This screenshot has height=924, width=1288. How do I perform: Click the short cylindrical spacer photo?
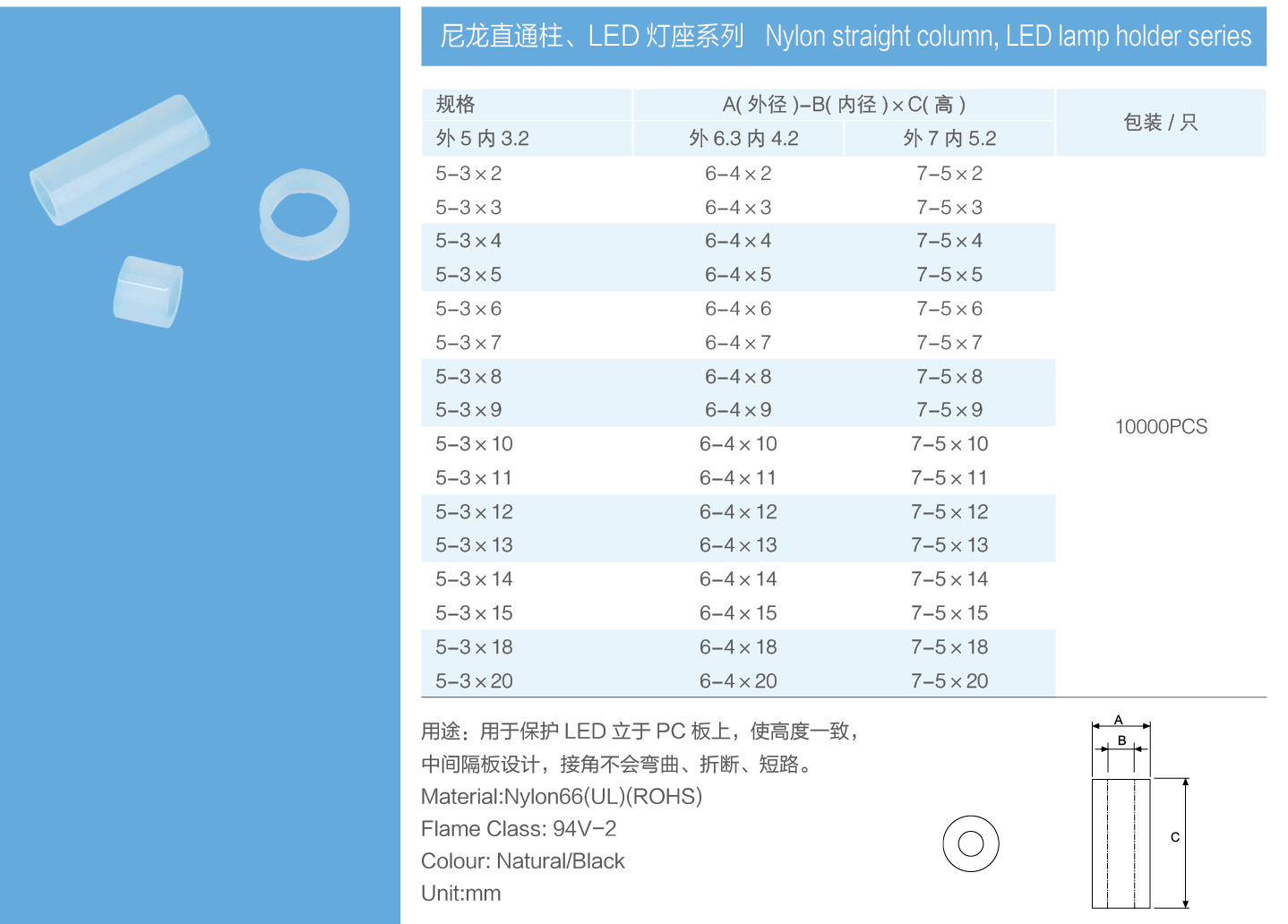click(148, 291)
